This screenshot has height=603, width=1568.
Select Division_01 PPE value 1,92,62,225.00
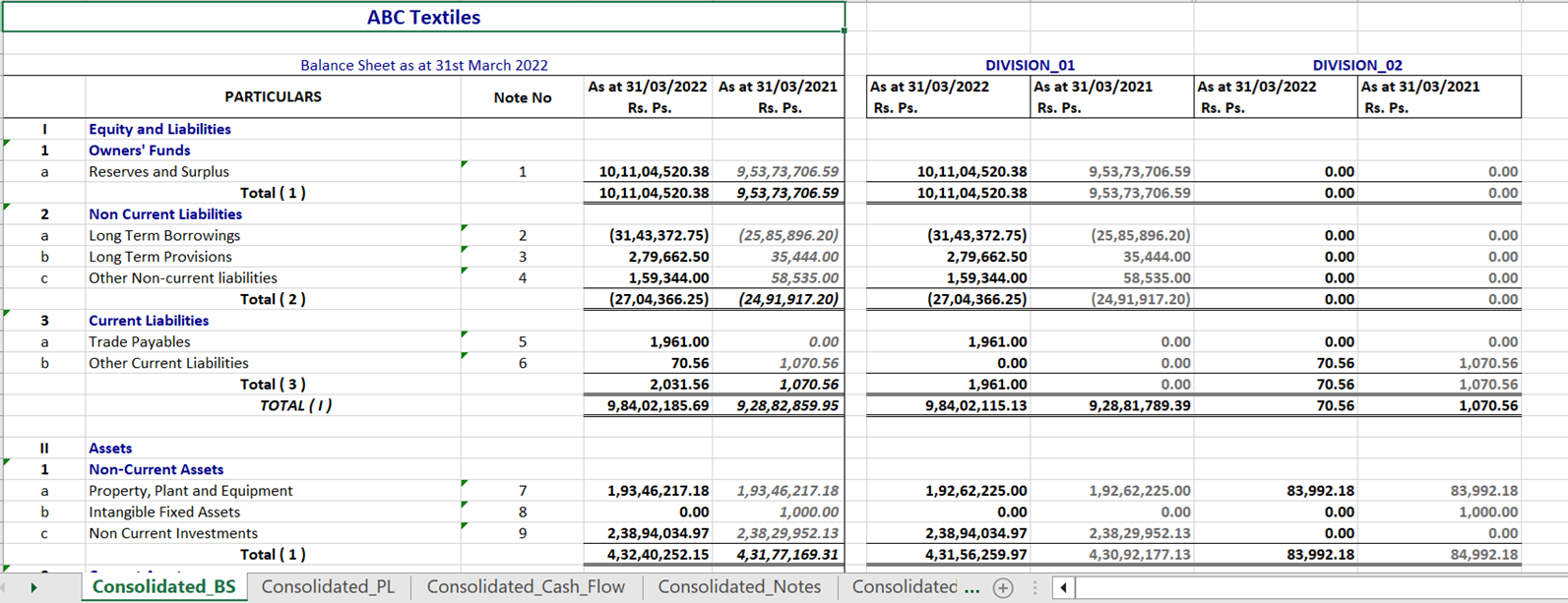tap(975, 491)
